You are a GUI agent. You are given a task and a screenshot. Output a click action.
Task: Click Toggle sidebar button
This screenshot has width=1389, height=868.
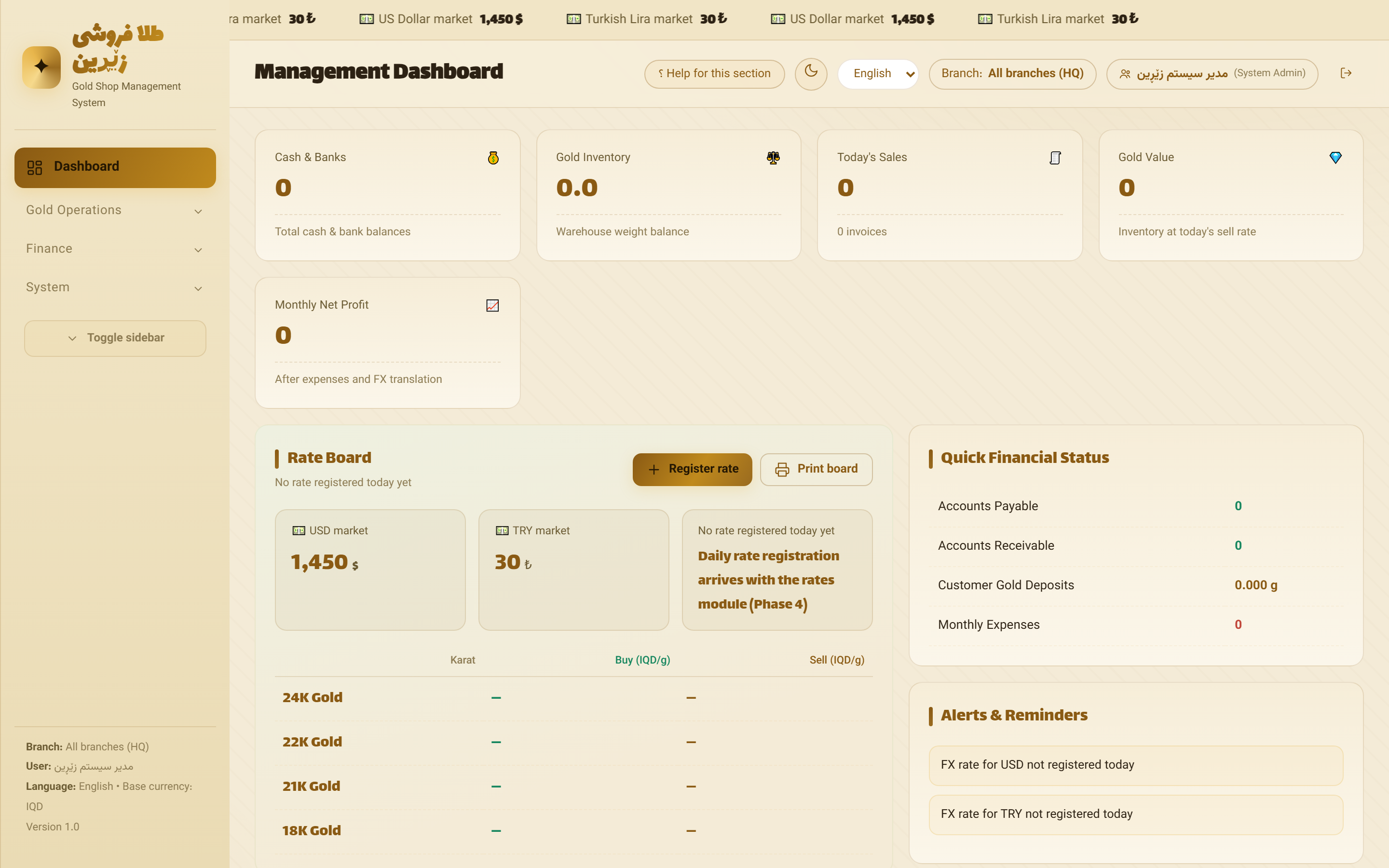(115, 338)
